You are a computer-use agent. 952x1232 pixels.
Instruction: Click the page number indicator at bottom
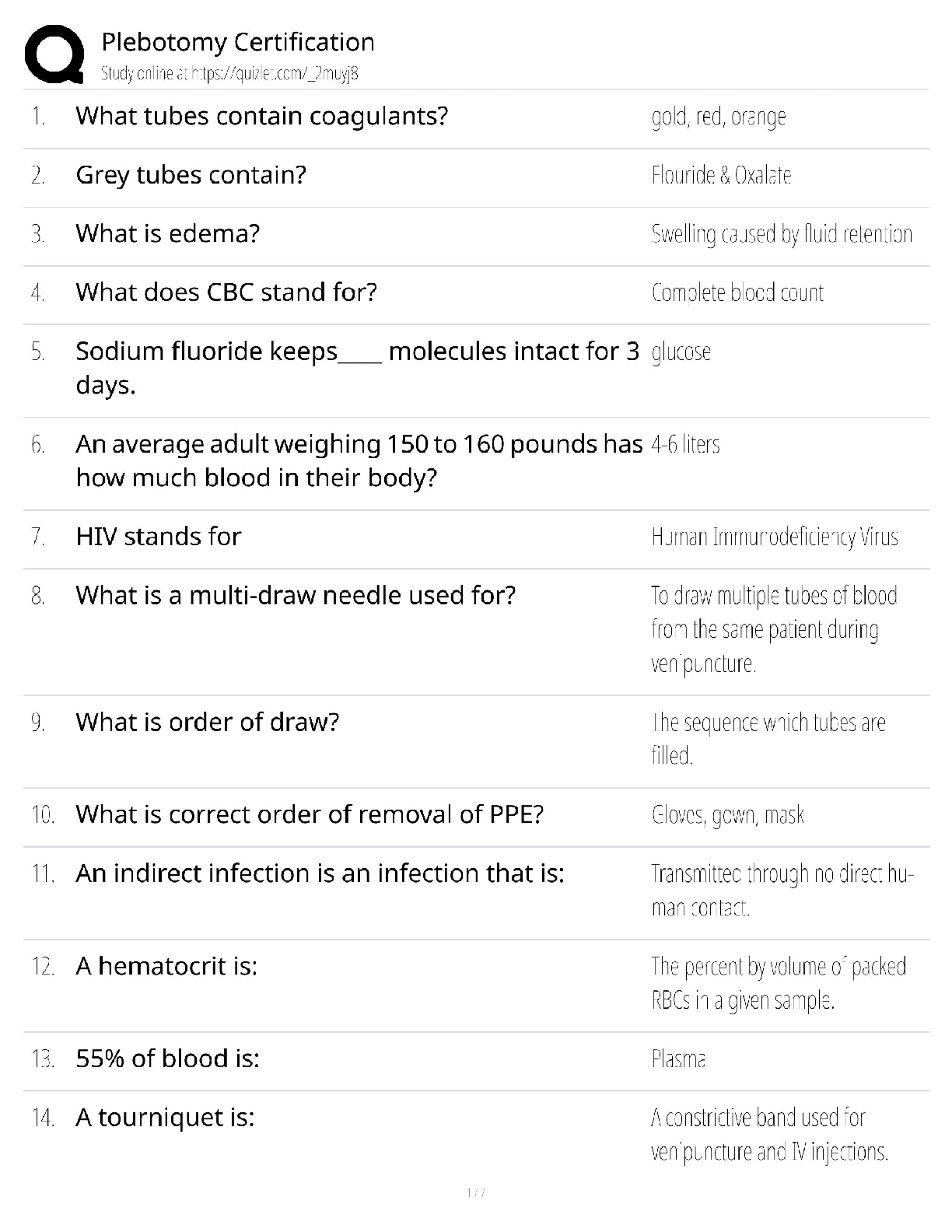click(x=475, y=1193)
